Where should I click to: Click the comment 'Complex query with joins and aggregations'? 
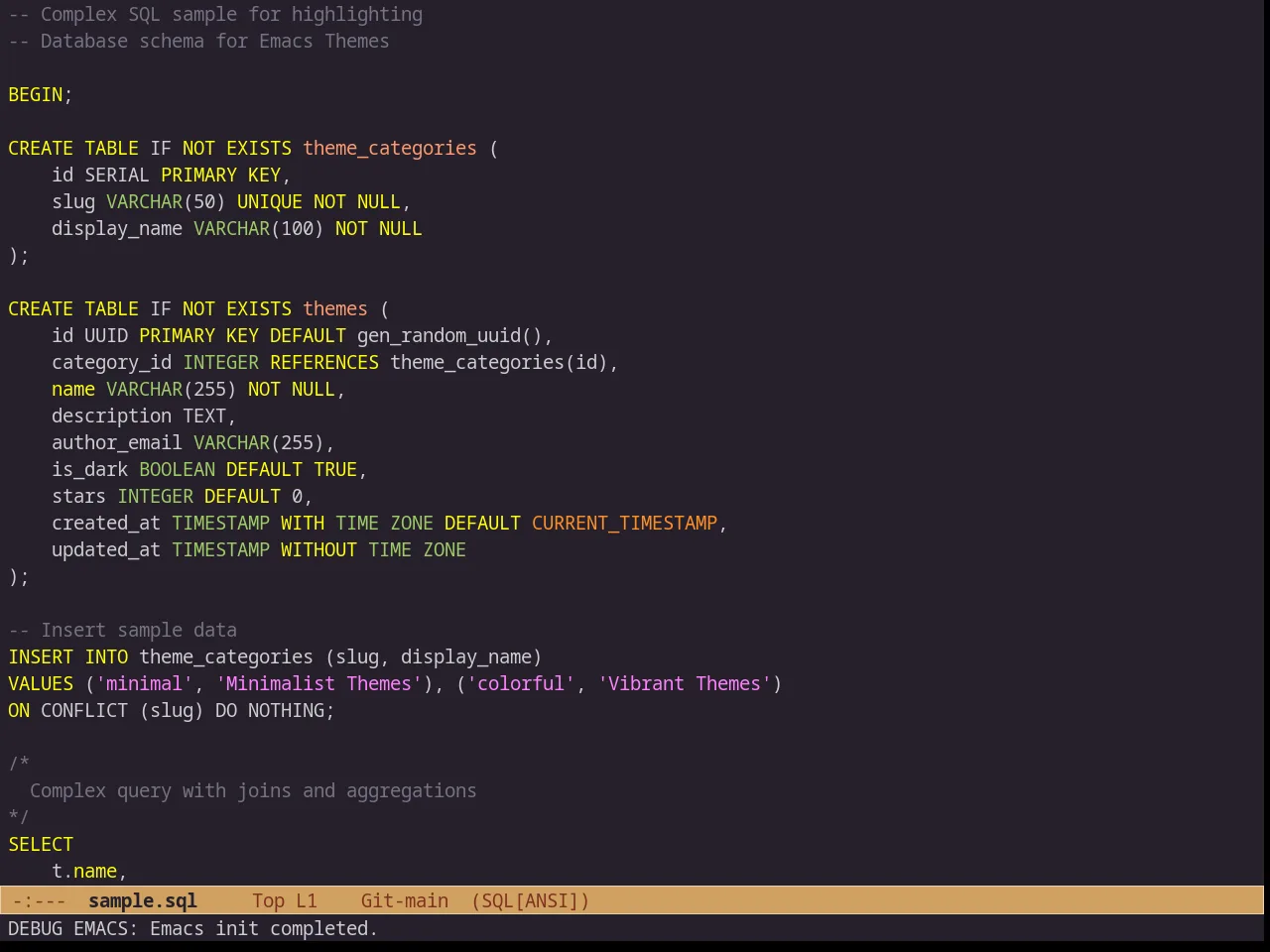click(x=253, y=790)
